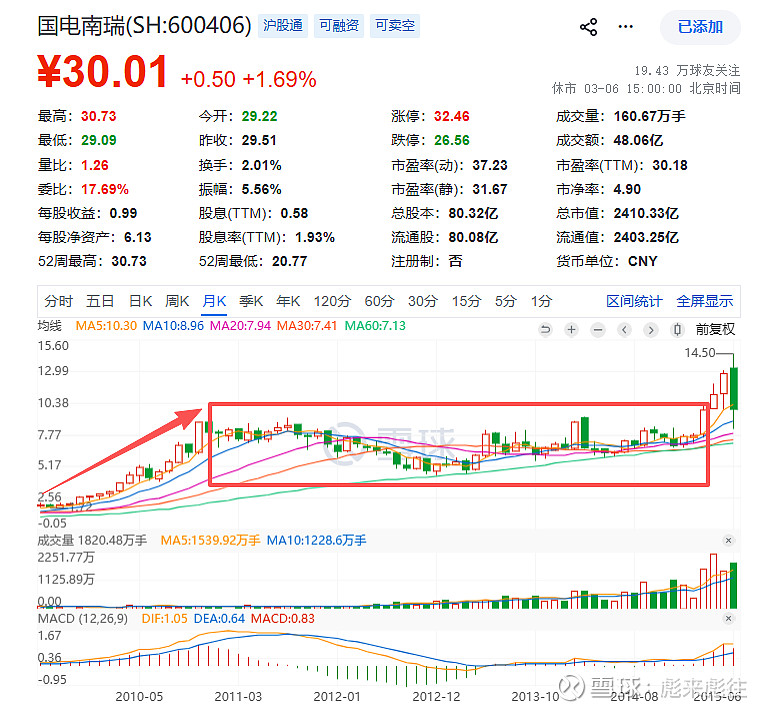Screen dimensions: 770x712
Task: Click the 2011-03 date axis label
Action: click(x=238, y=696)
